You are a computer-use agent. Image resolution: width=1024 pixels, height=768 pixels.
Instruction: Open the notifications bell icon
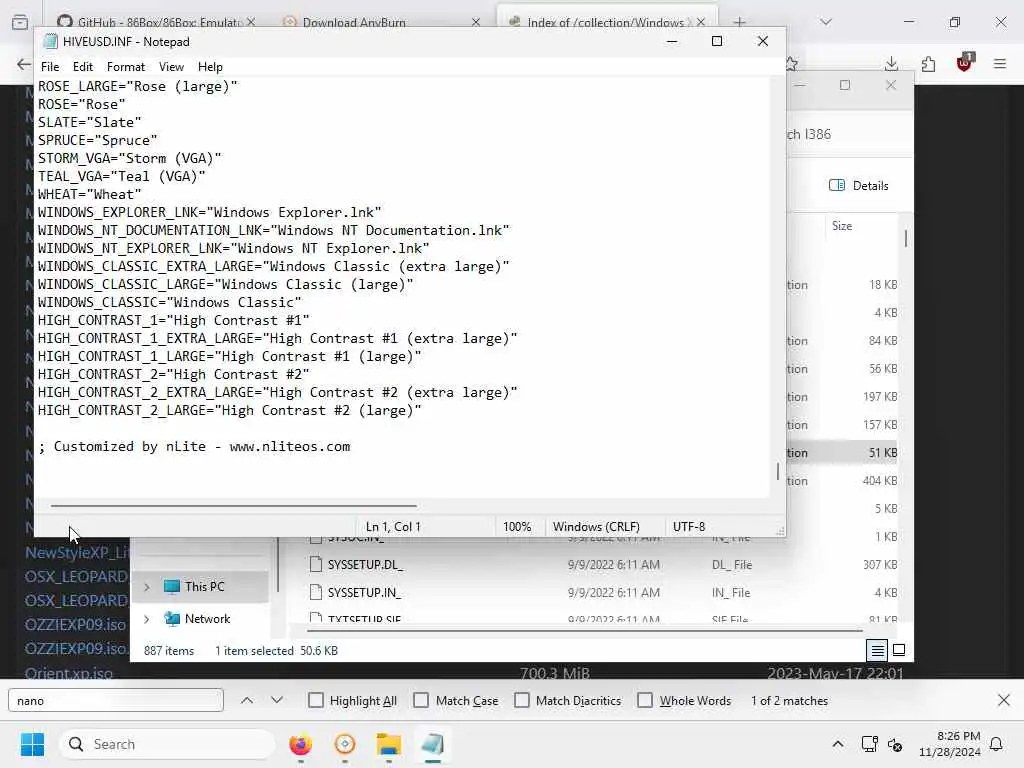996,744
